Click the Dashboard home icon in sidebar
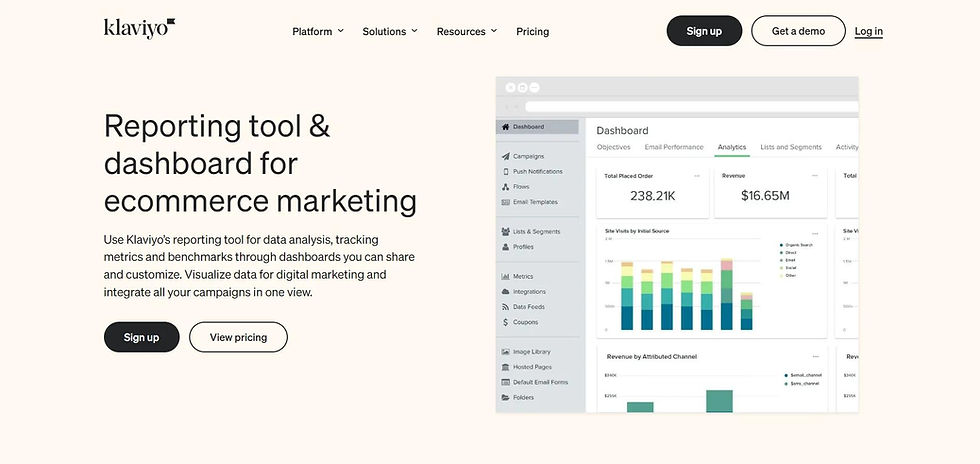The width and height of the screenshot is (980, 464). [x=506, y=127]
